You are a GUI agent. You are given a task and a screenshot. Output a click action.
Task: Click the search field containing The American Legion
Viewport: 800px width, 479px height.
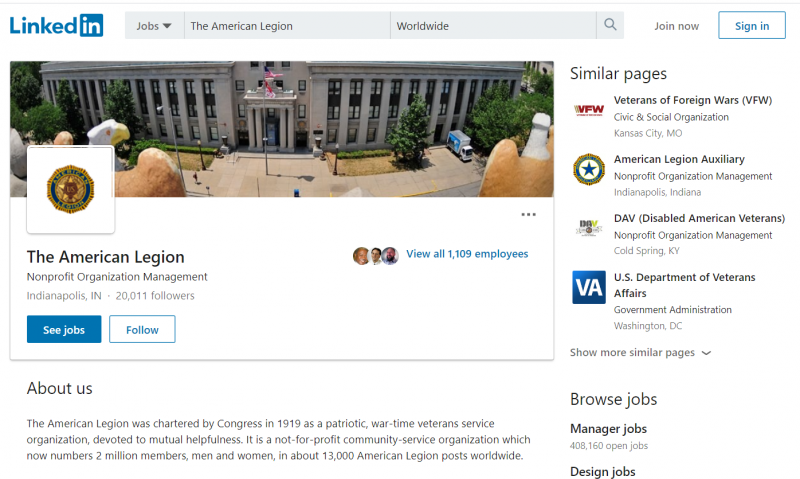point(287,26)
